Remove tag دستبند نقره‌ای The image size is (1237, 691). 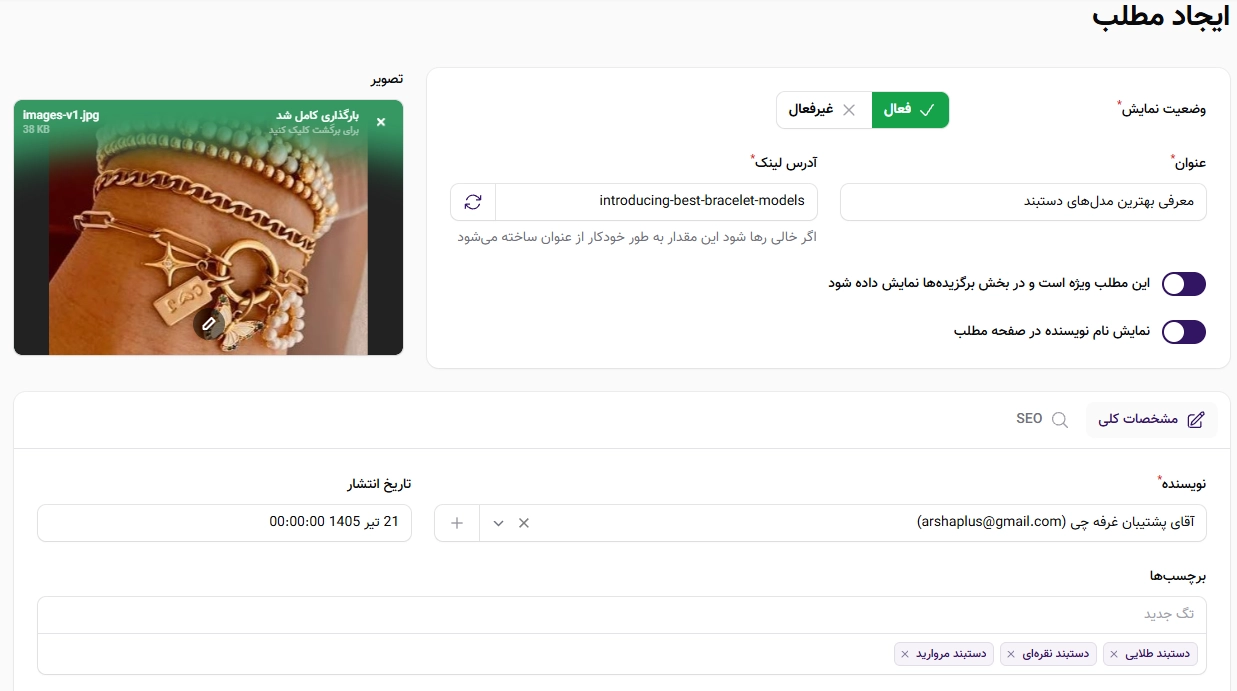coord(1010,654)
